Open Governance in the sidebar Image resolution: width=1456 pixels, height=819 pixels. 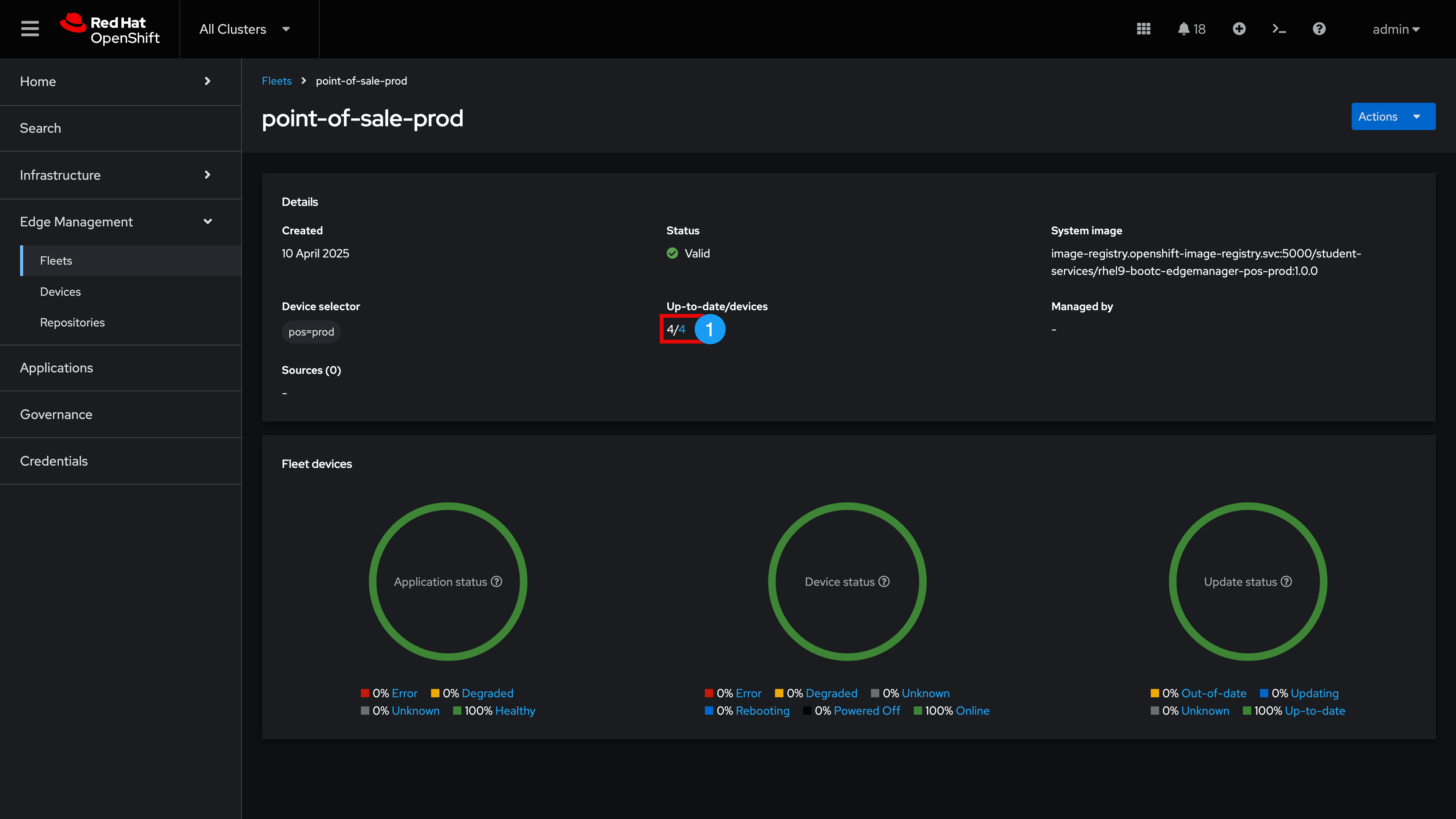click(x=121, y=414)
